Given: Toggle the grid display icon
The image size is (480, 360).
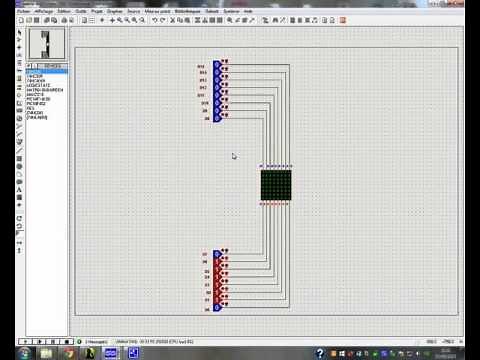Looking at the screenshot, I should (92, 20).
